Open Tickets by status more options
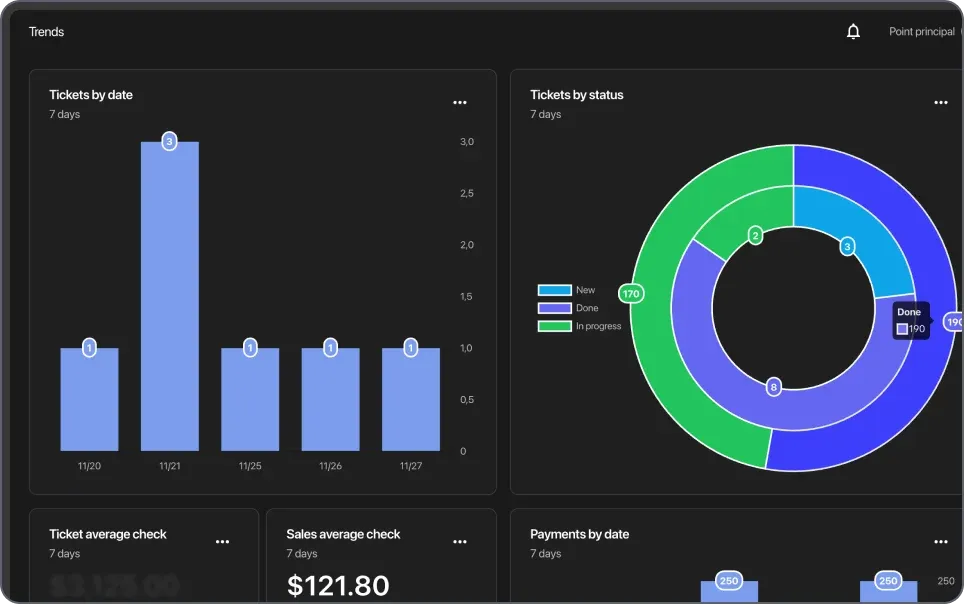Viewport: 964px width, 604px height. point(940,103)
